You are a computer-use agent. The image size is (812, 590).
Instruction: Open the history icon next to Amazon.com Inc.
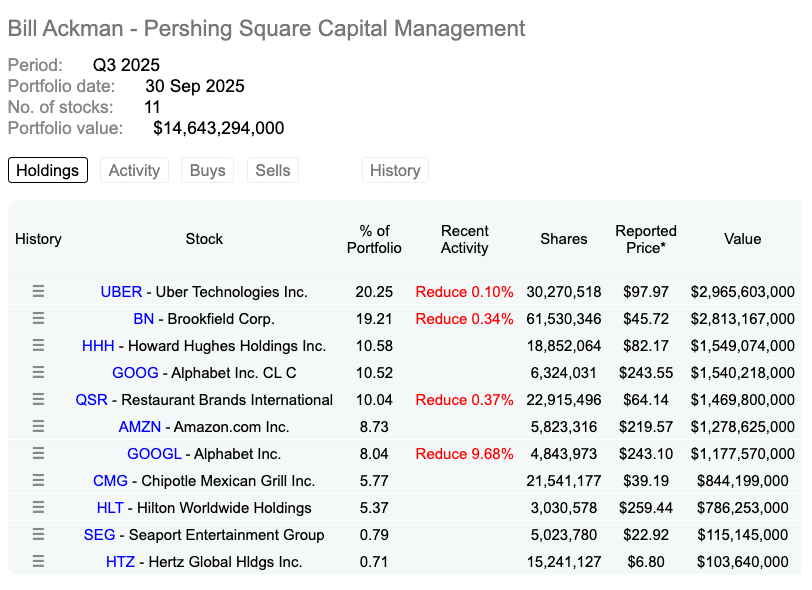pyautogui.click(x=38, y=426)
